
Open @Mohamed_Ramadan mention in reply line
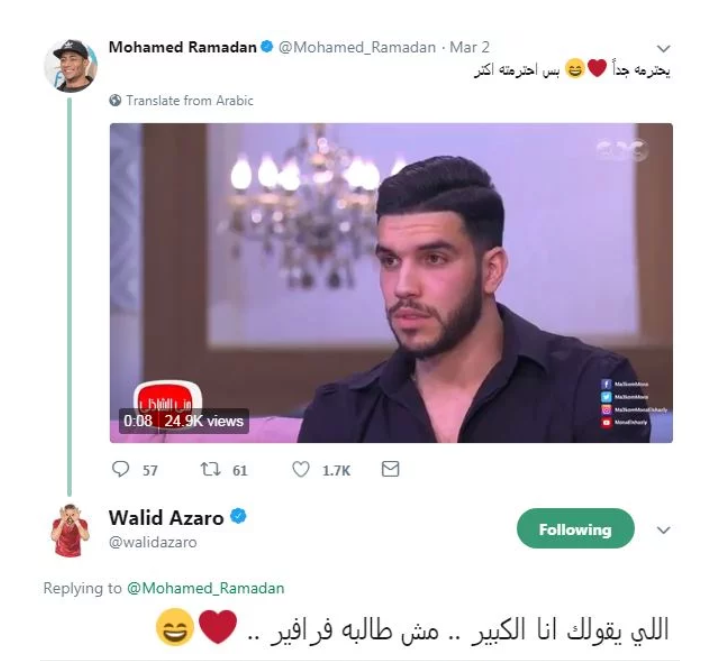[205, 588]
